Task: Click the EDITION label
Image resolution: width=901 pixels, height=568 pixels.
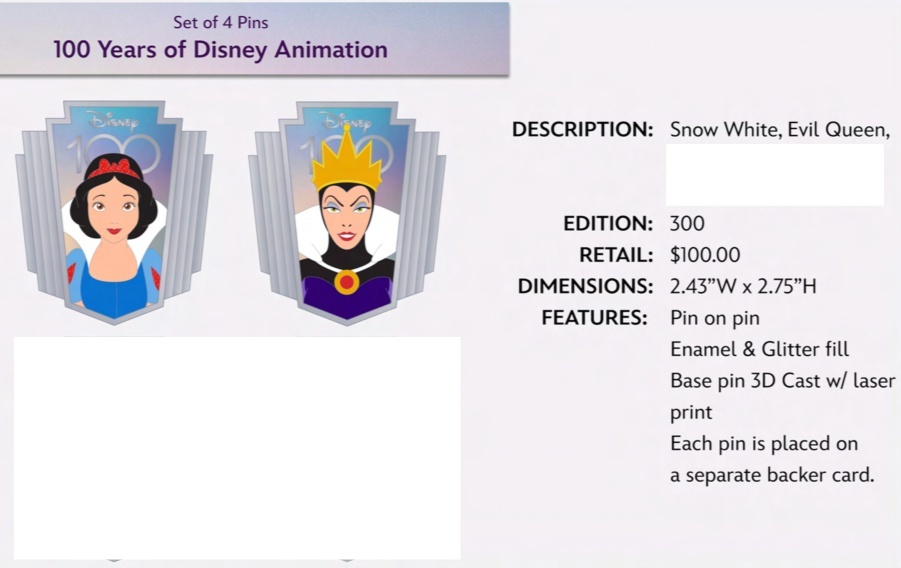Action: pyautogui.click(x=608, y=224)
